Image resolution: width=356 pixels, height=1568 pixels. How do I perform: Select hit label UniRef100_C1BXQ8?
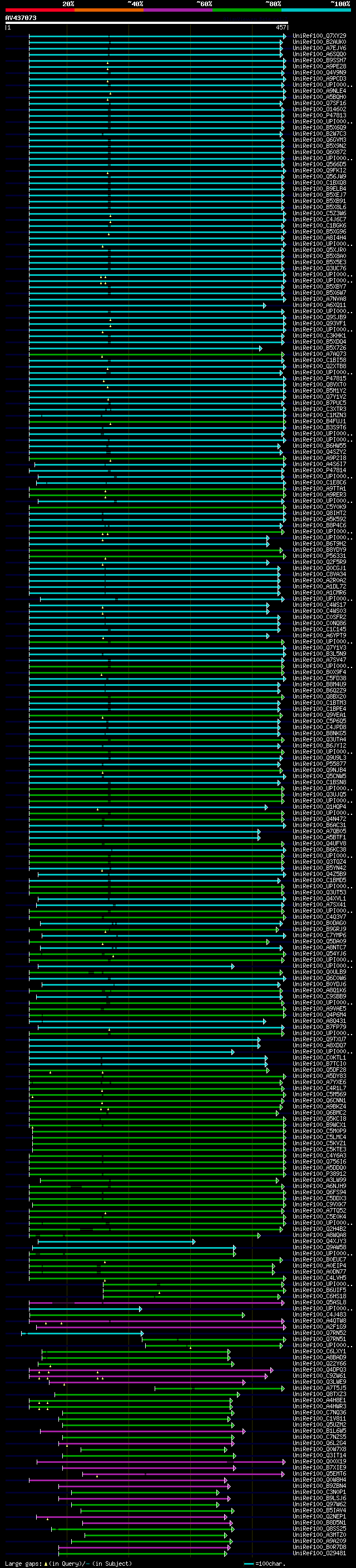tap(319, 182)
